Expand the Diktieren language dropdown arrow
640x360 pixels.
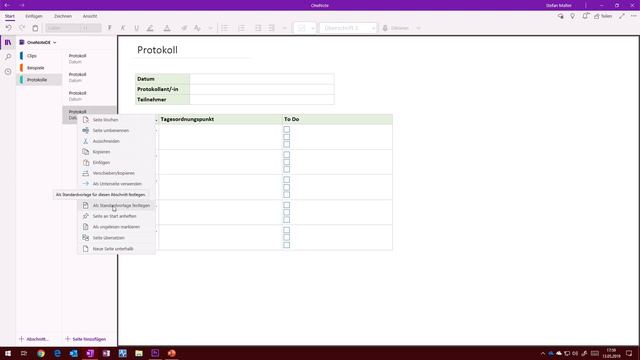click(418, 28)
